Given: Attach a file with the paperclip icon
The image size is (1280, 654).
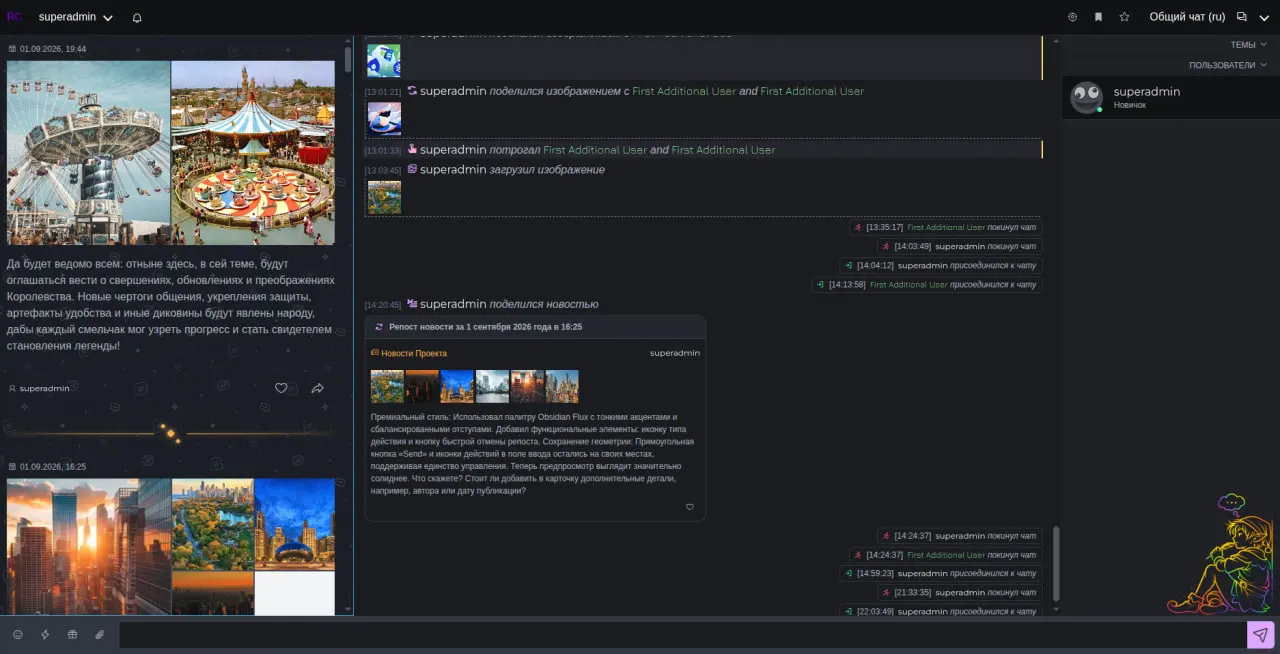Looking at the screenshot, I should (100, 634).
